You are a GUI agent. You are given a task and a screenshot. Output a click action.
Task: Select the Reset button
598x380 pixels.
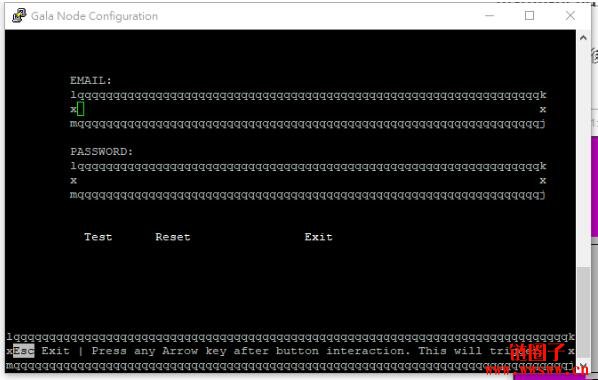pyautogui.click(x=173, y=237)
